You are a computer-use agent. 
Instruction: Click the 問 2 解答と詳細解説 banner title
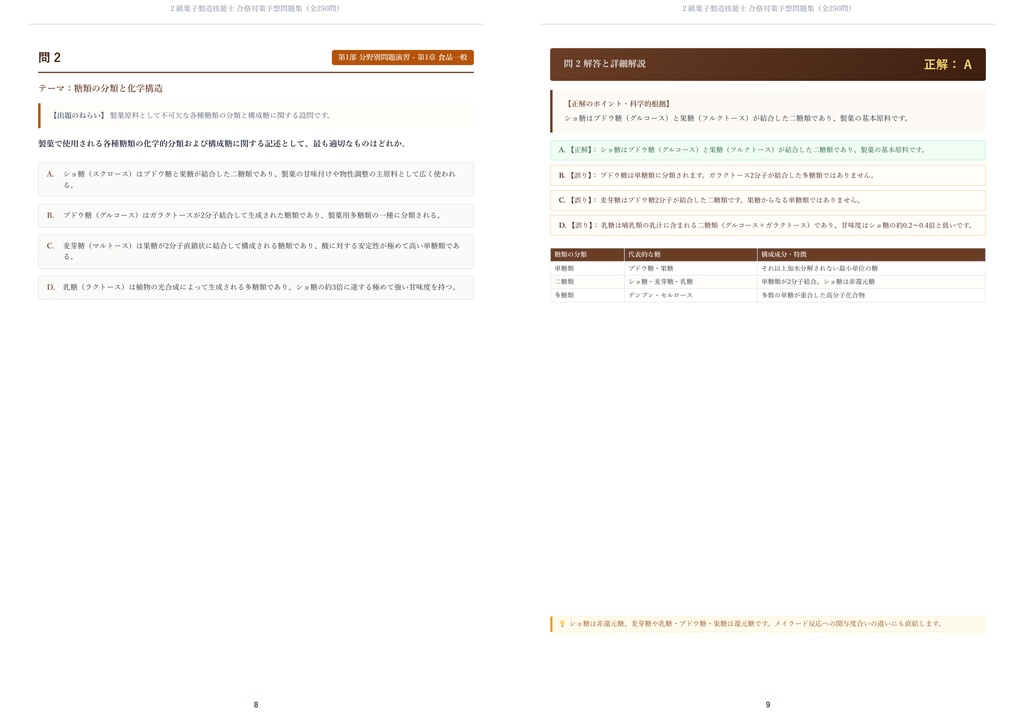tap(605, 64)
